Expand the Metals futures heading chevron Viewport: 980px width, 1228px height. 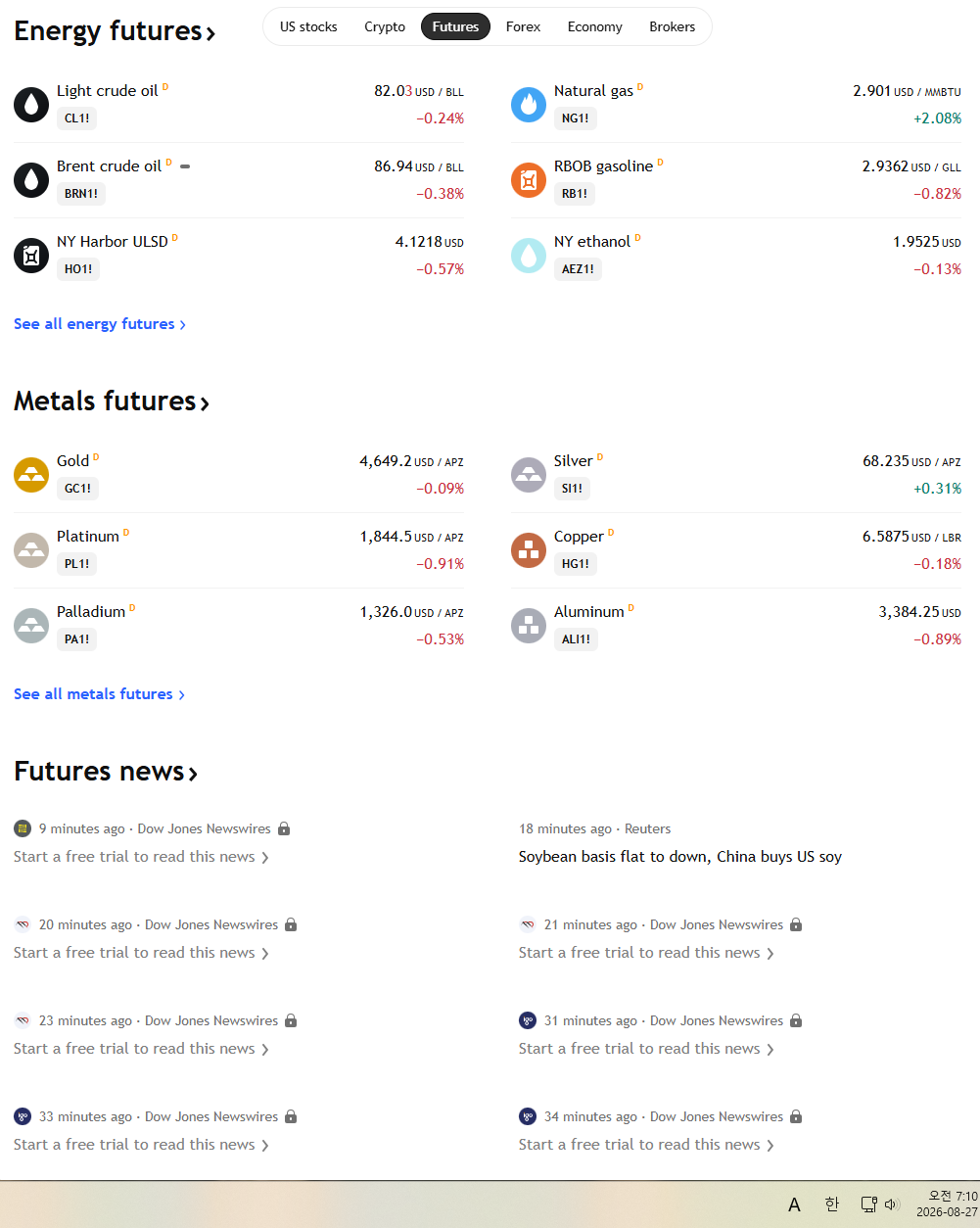click(205, 403)
